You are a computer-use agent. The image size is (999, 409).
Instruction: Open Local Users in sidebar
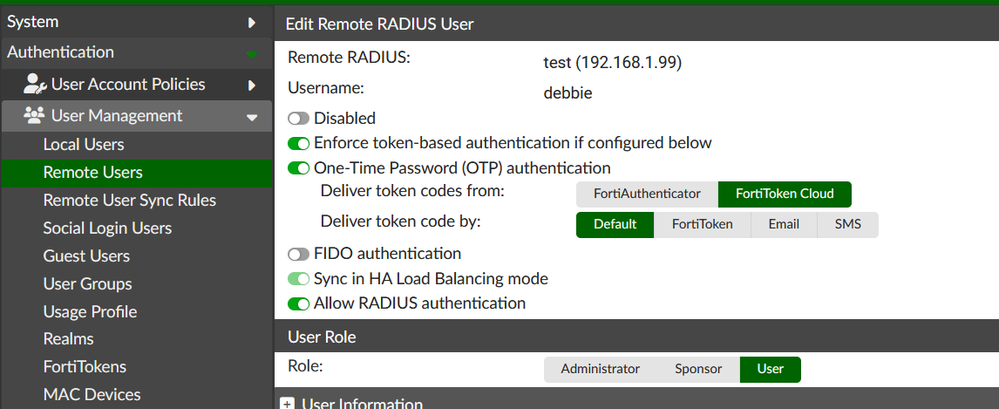click(x=84, y=145)
